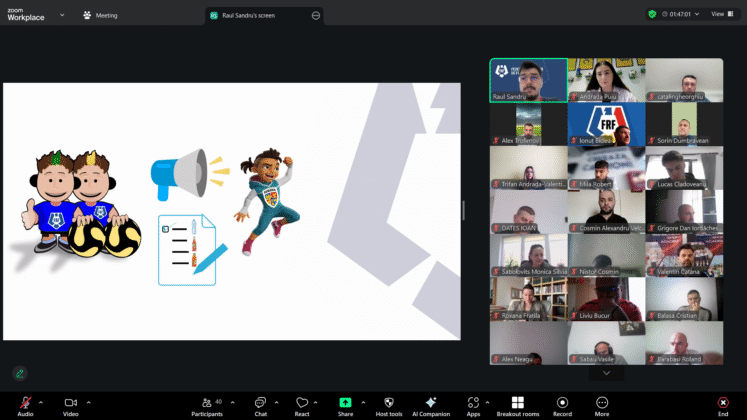Click the View layout button

(x=717, y=14)
